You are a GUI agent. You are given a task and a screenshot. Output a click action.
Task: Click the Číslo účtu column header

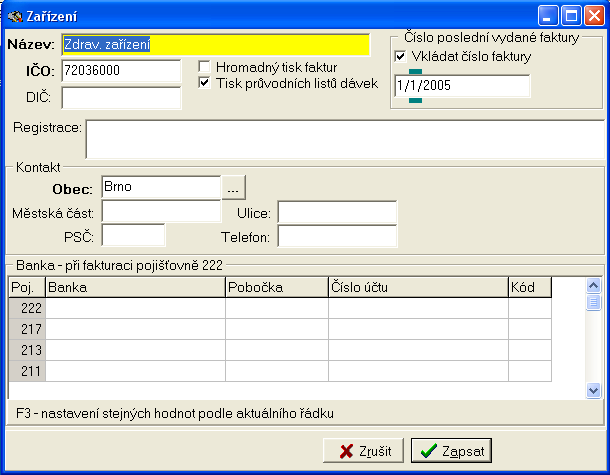(417, 288)
